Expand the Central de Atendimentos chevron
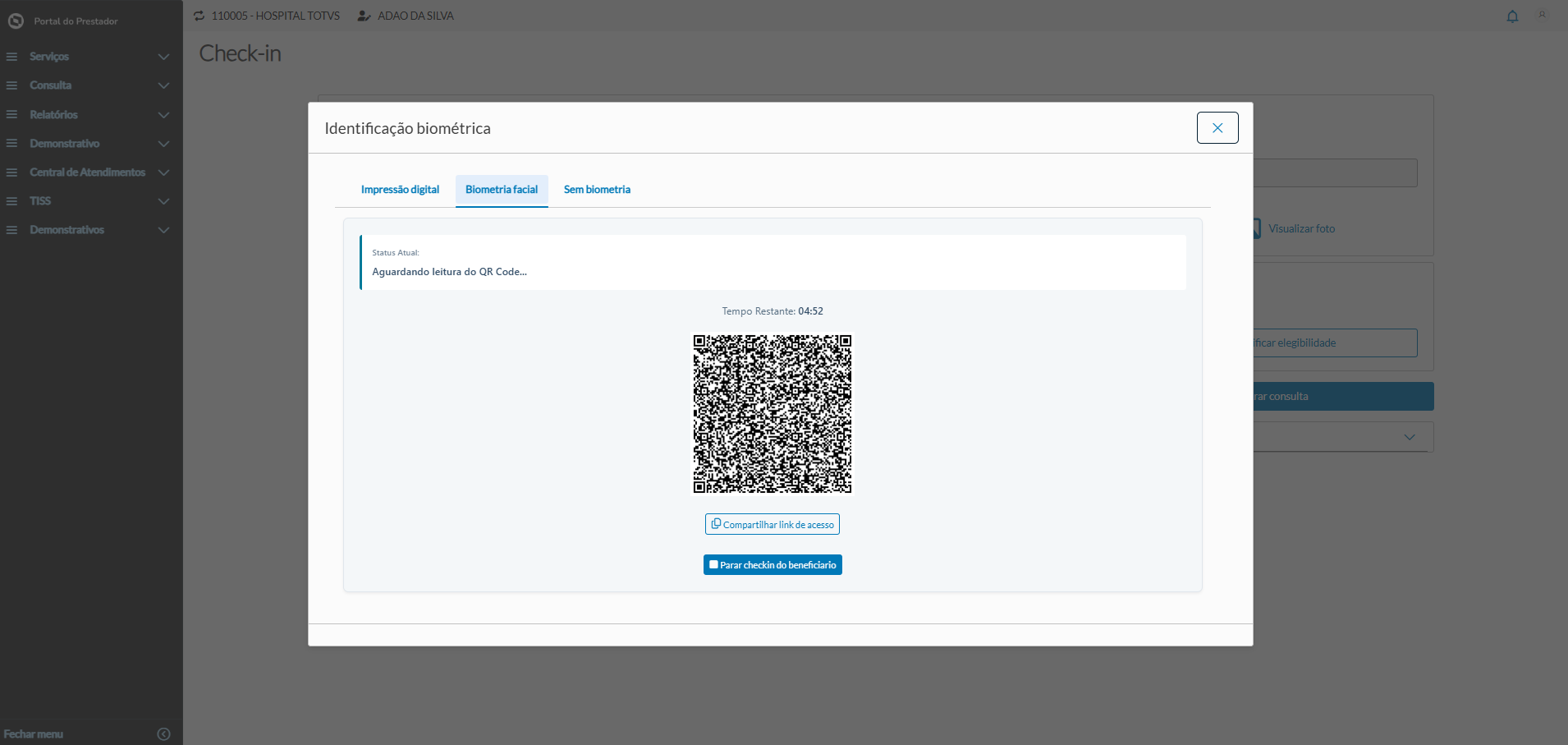Screen dimensions: 1568x745 [x=163, y=172]
